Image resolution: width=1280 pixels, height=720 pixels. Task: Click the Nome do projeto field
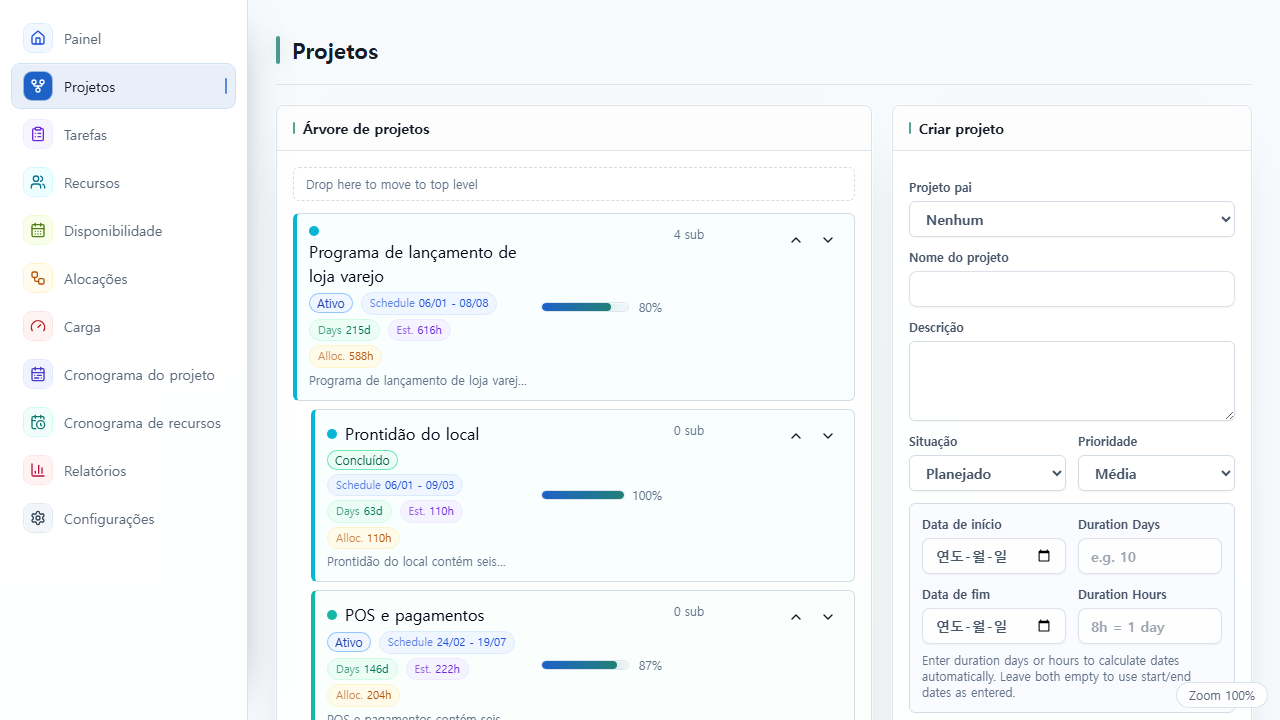1072,289
